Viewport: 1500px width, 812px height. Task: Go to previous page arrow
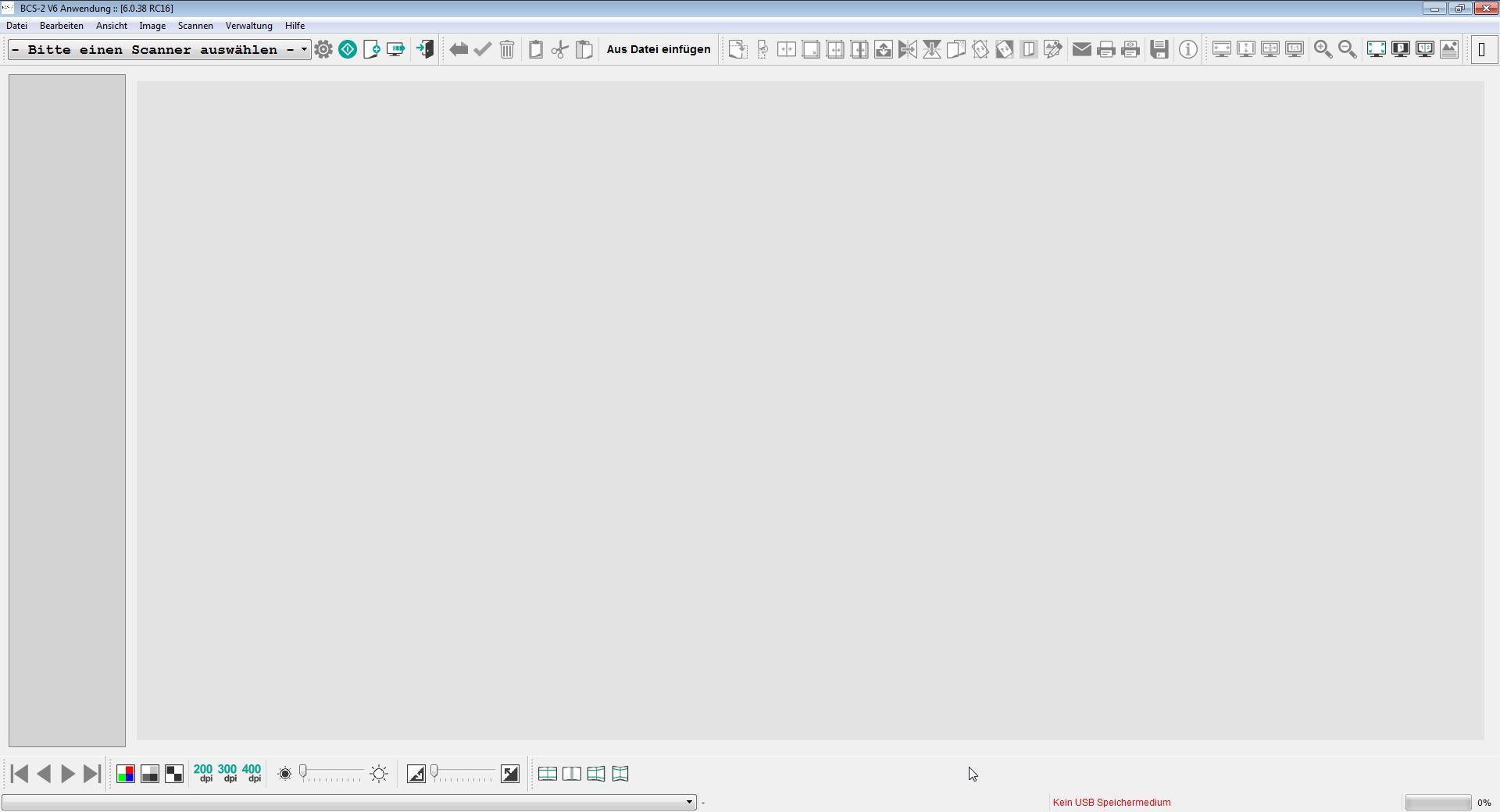point(44,774)
